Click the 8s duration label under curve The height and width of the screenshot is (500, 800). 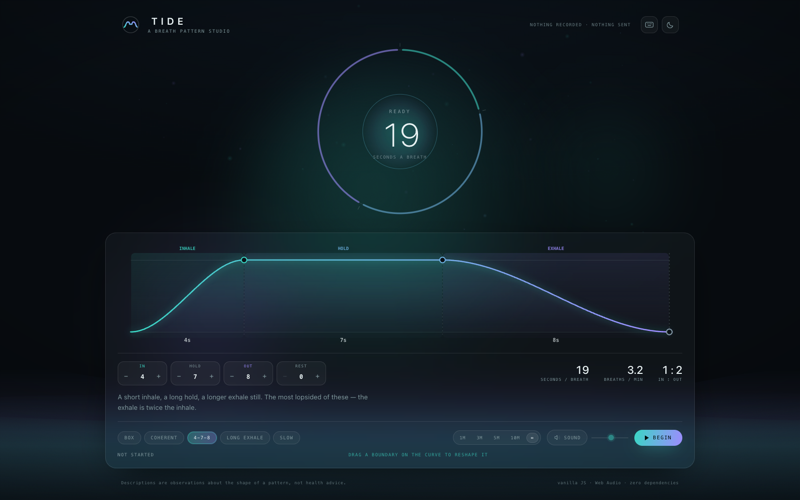pos(556,340)
